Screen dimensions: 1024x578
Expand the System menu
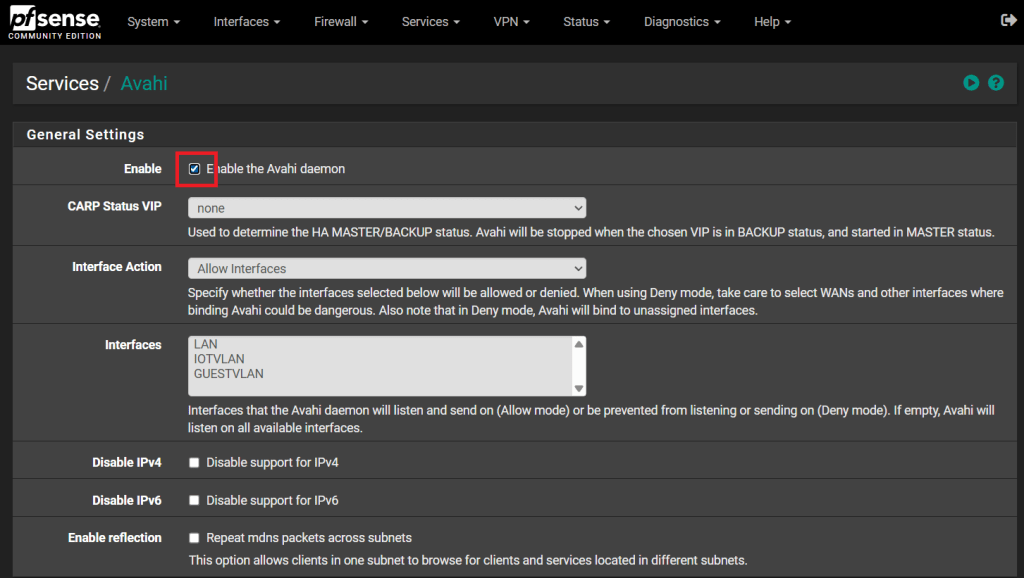click(154, 22)
